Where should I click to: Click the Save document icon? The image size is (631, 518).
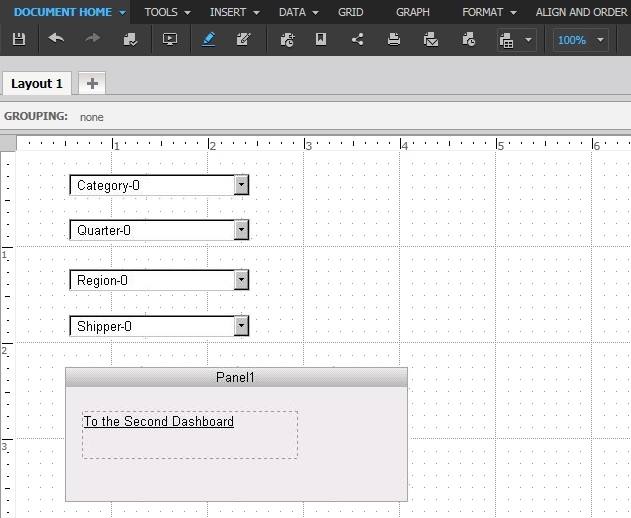click(x=19, y=39)
